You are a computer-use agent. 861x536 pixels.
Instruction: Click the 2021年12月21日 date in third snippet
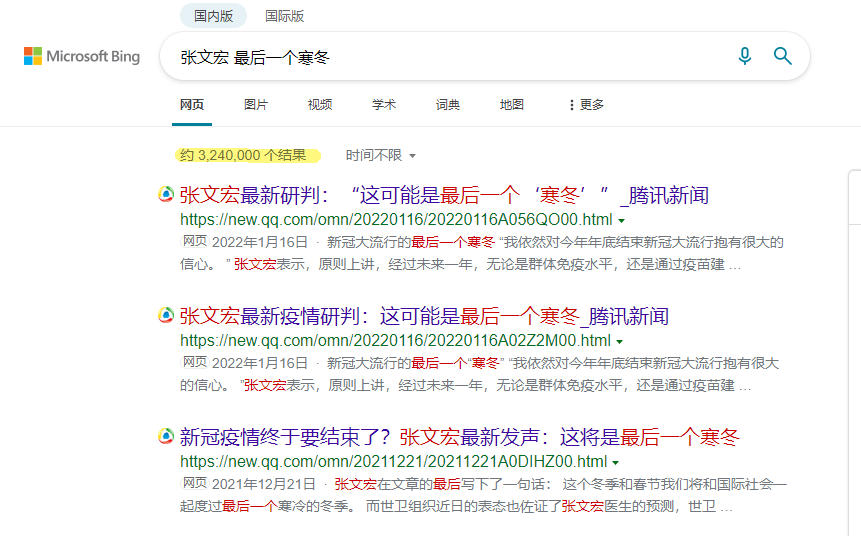pyautogui.click(x=264, y=484)
